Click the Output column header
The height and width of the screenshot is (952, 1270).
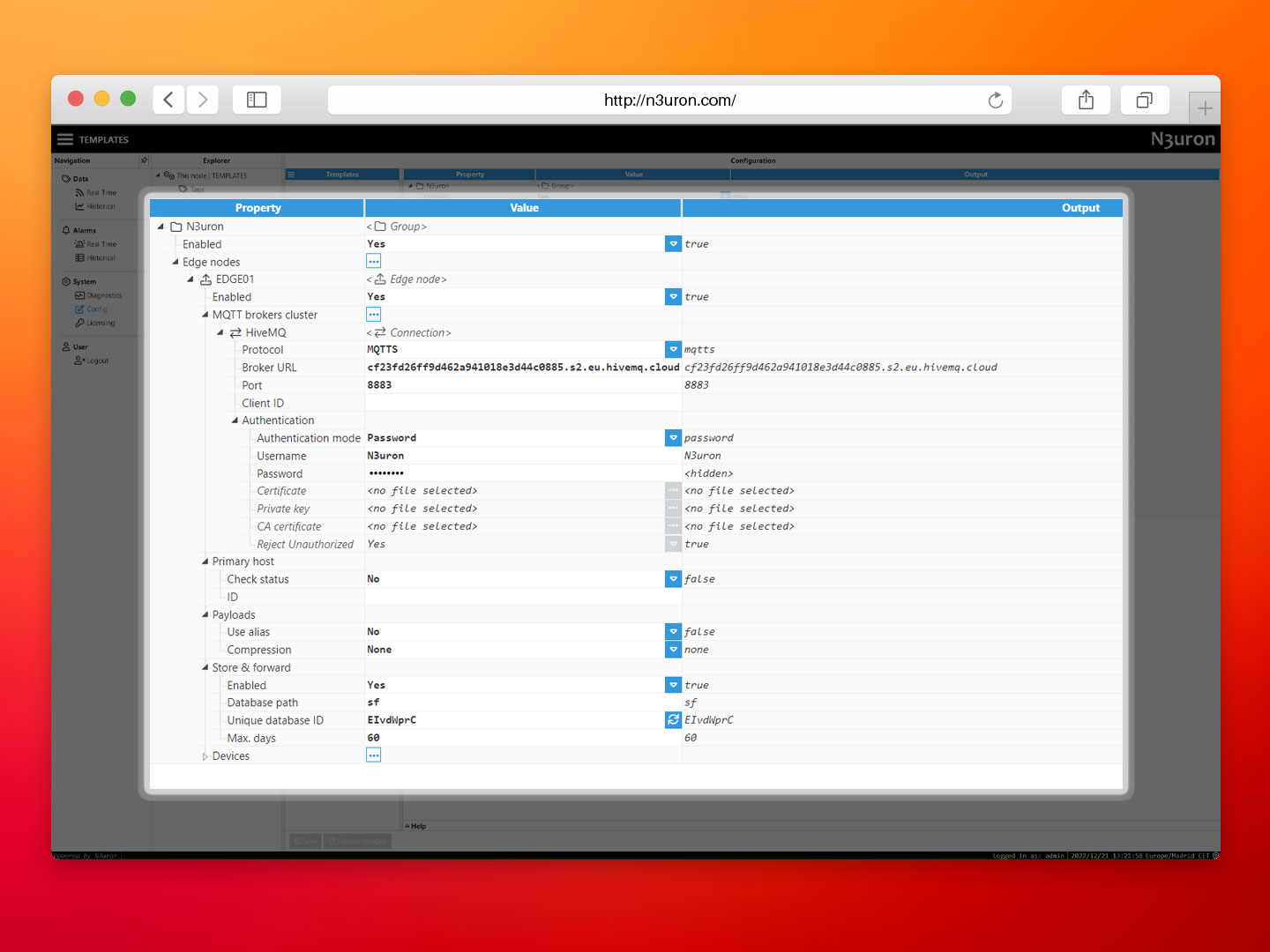[x=902, y=208]
